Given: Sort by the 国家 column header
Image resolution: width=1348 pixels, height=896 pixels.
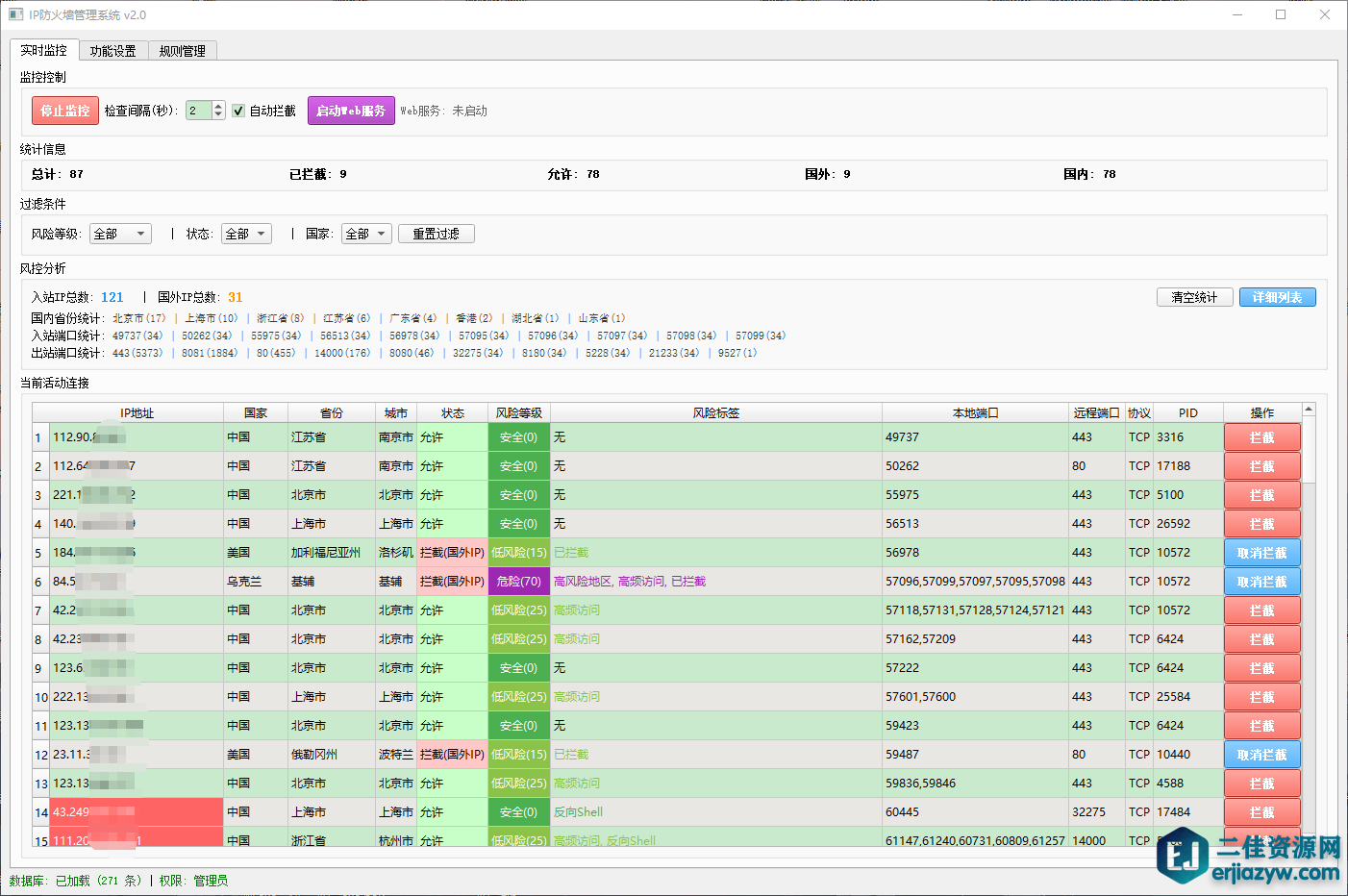Looking at the screenshot, I should tap(256, 412).
